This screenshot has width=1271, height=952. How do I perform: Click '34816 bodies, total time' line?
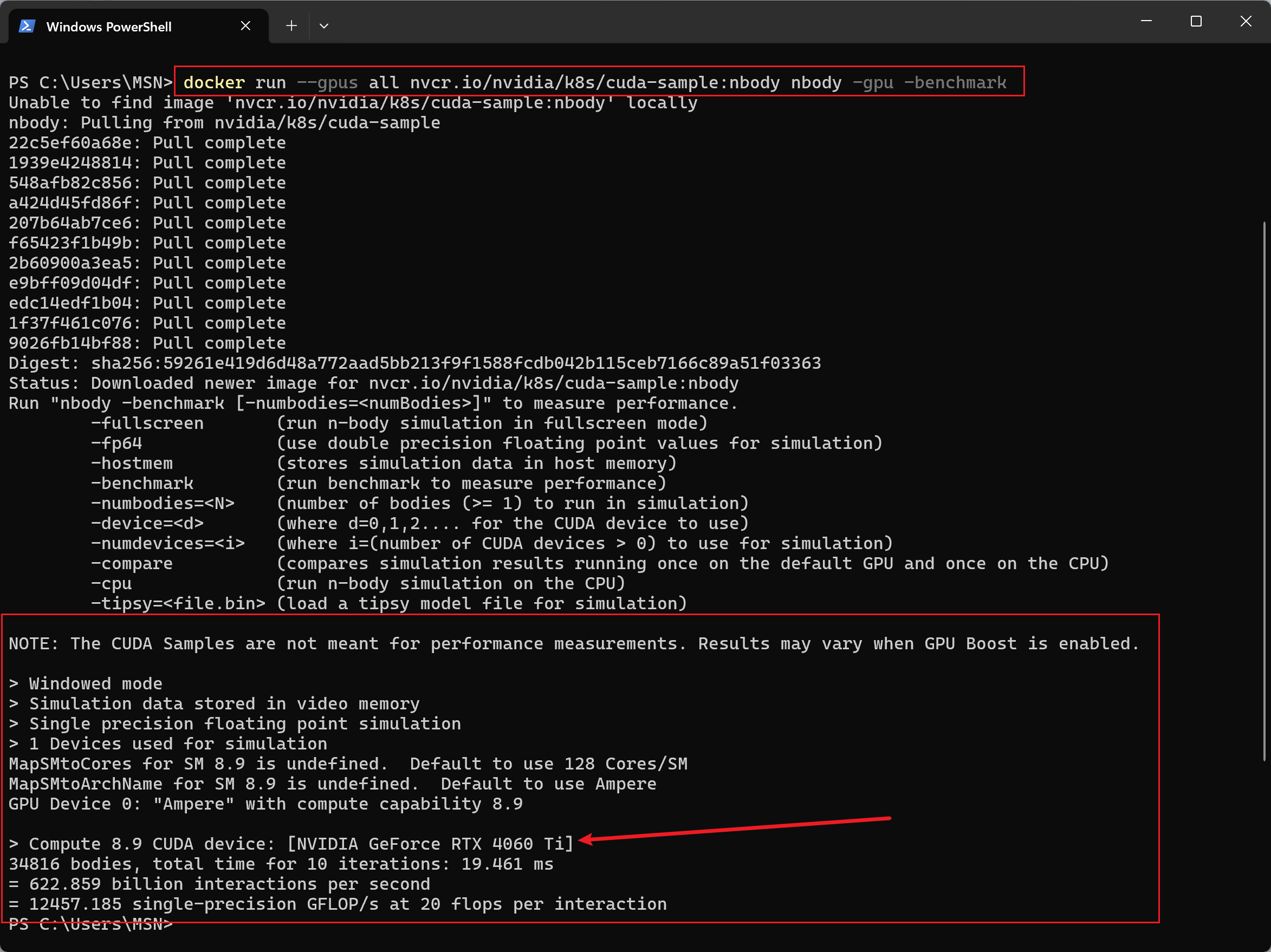[281, 864]
